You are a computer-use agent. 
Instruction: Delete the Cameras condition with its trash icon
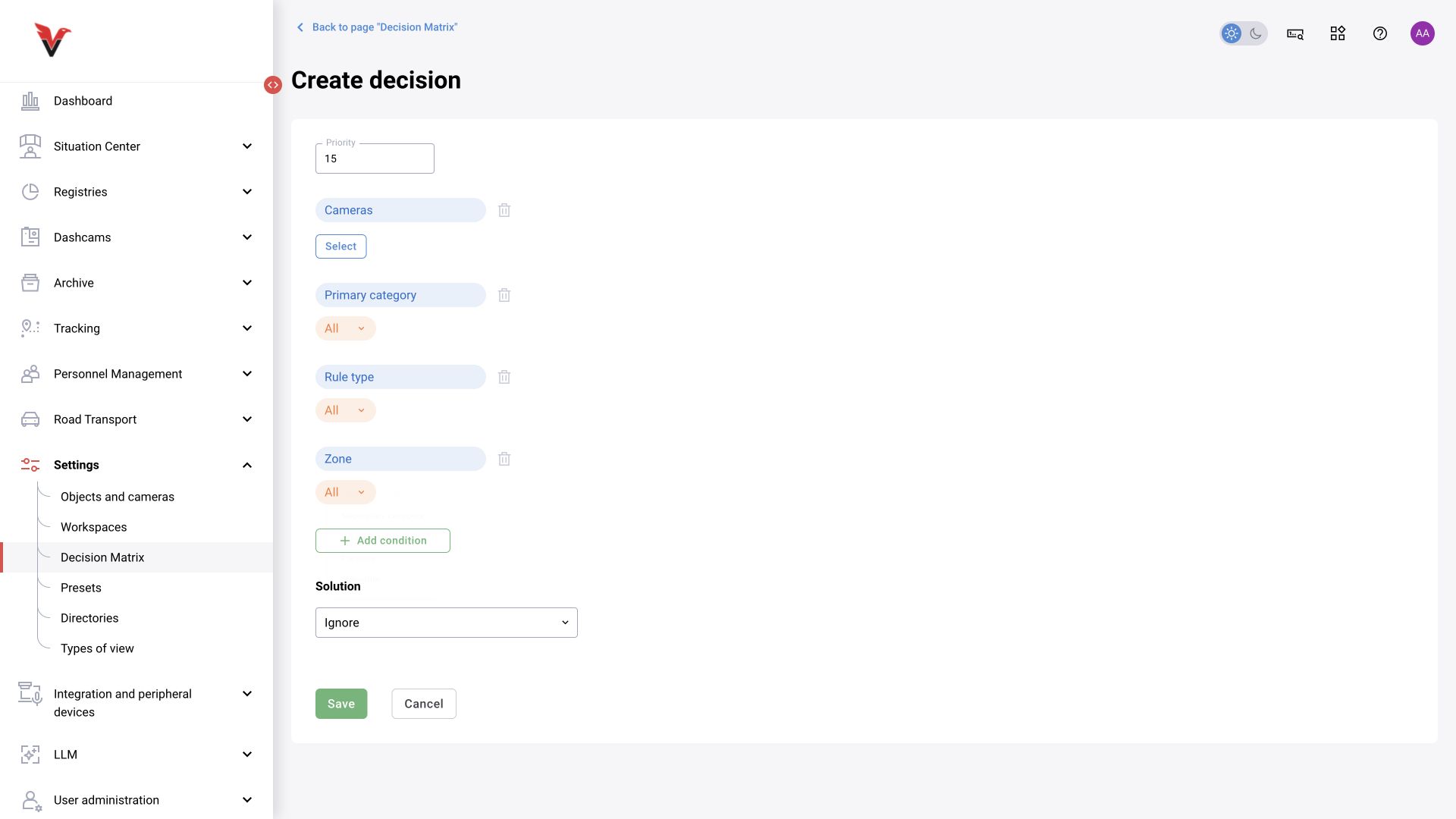coord(504,210)
